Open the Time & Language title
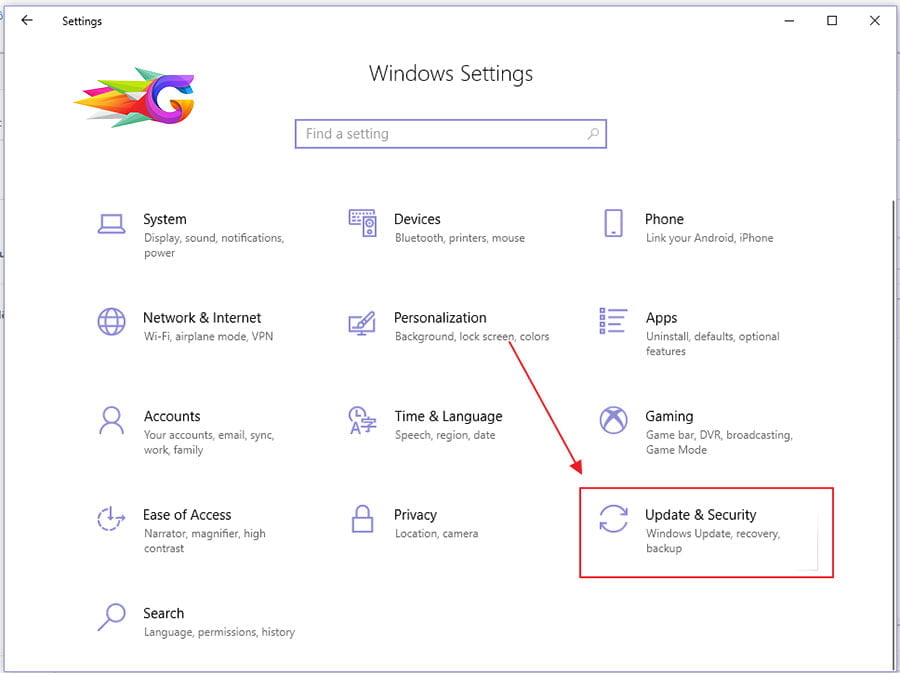 pos(448,417)
